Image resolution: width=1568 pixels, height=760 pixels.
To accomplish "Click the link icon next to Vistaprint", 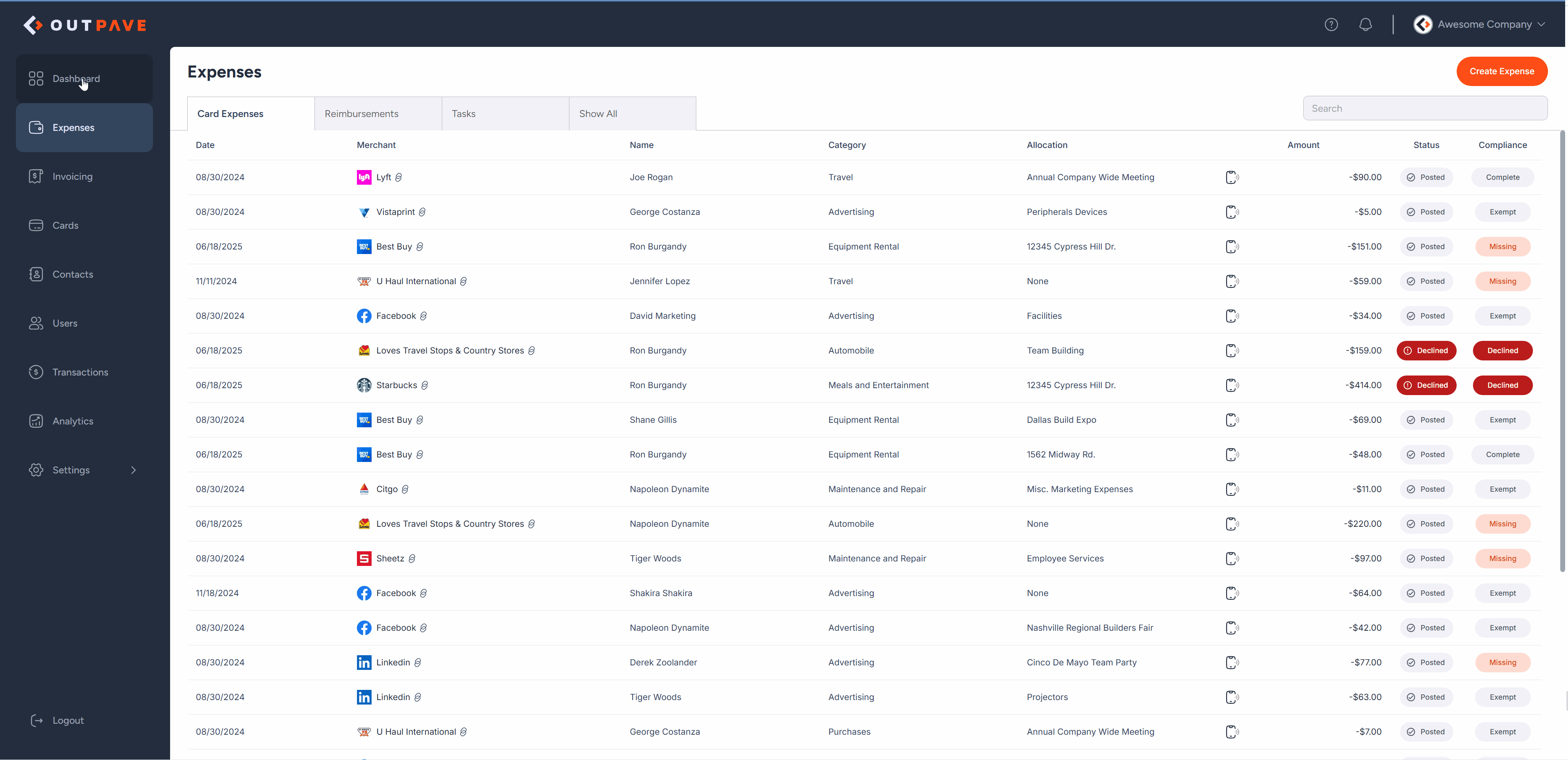I will [423, 212].
